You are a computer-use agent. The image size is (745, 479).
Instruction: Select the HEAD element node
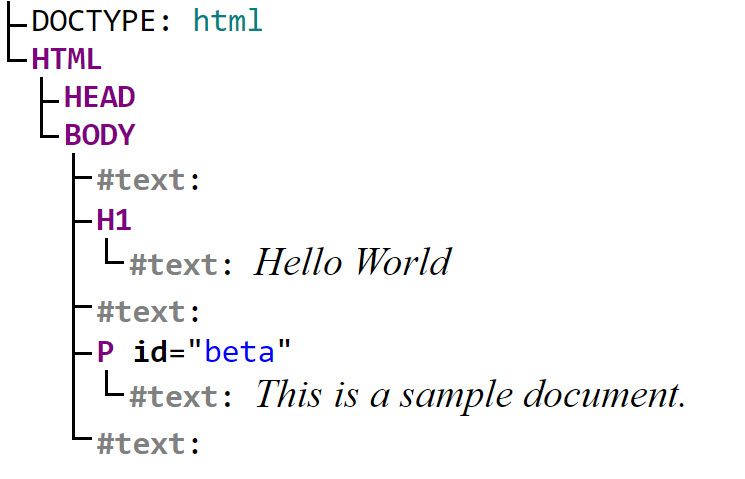pyautogui.click(x=100, y=97)
